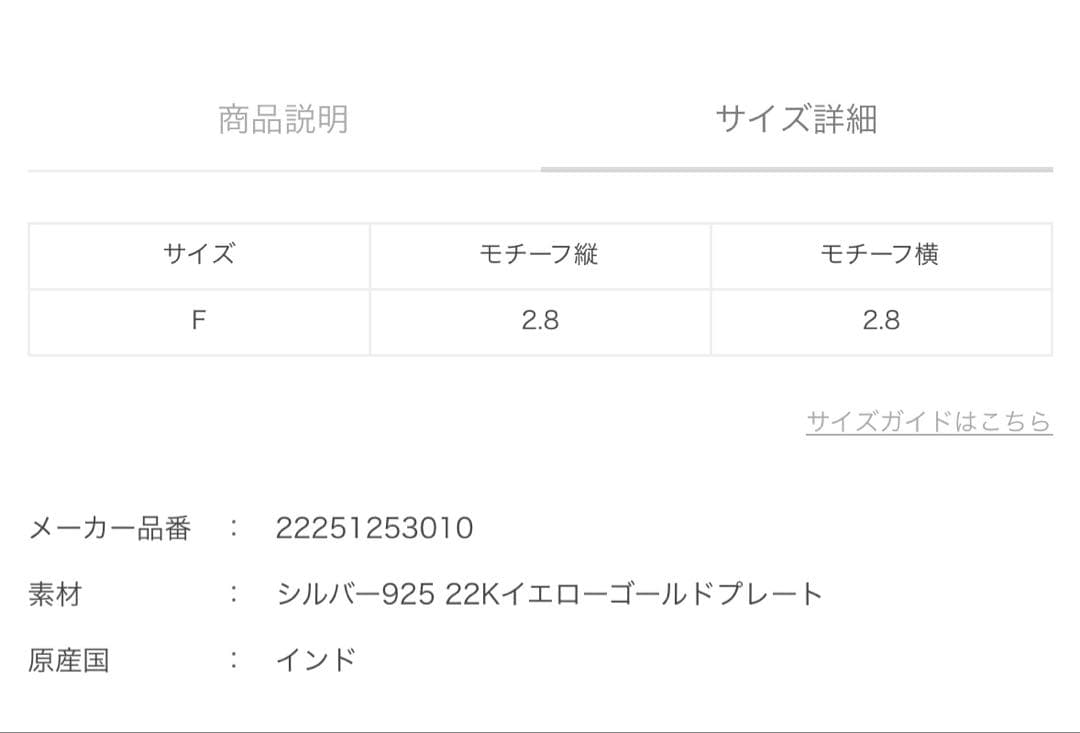Click the colon beside 素材
The image size is (1080, 733).
click(x=233, y=595)
